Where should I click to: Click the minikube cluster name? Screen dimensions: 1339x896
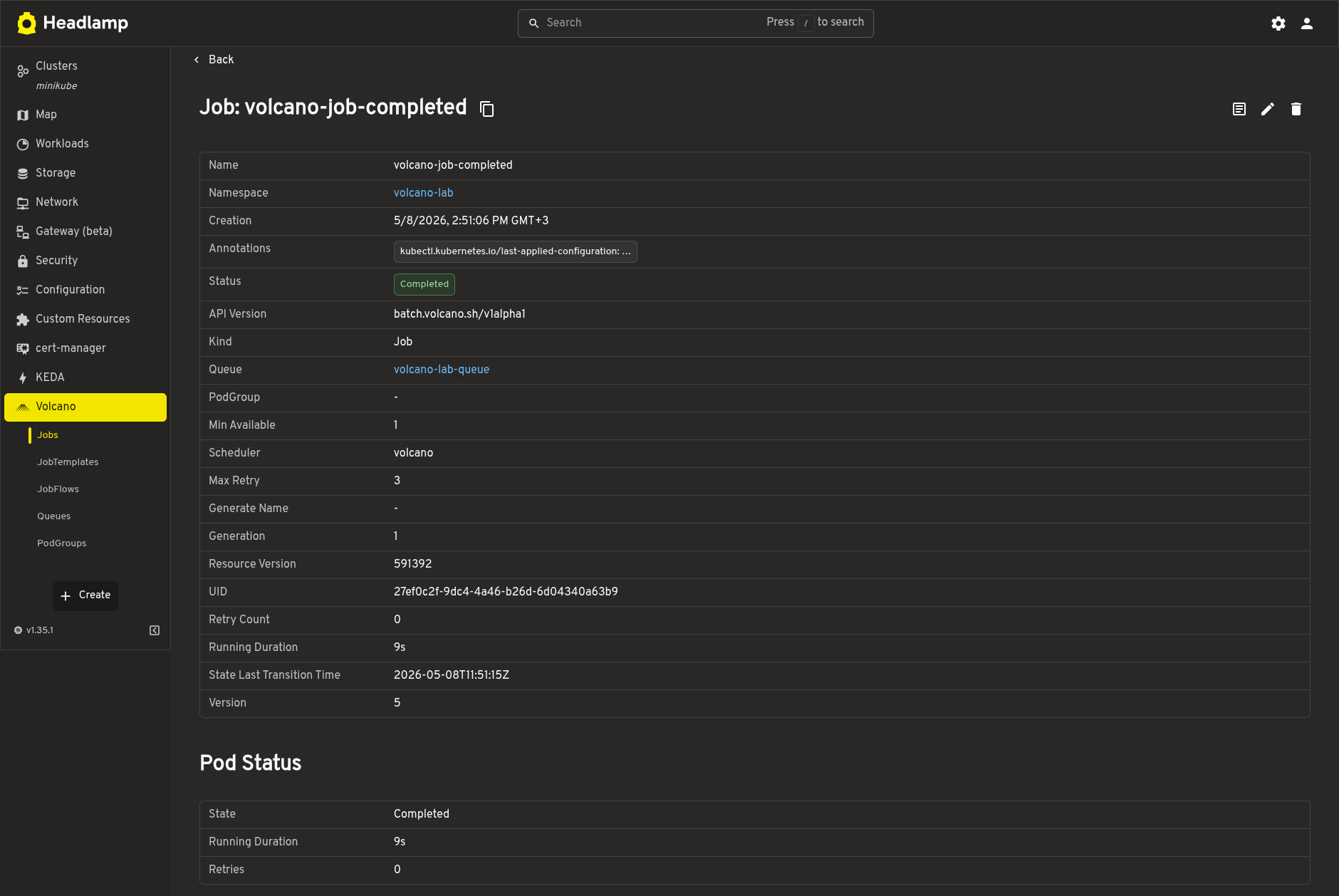pos(56,86)
